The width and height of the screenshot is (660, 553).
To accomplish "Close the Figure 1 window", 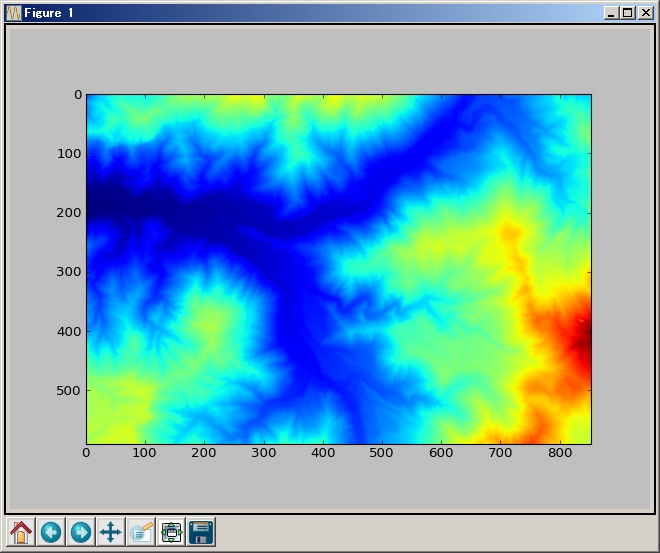I will coord(645,13).
